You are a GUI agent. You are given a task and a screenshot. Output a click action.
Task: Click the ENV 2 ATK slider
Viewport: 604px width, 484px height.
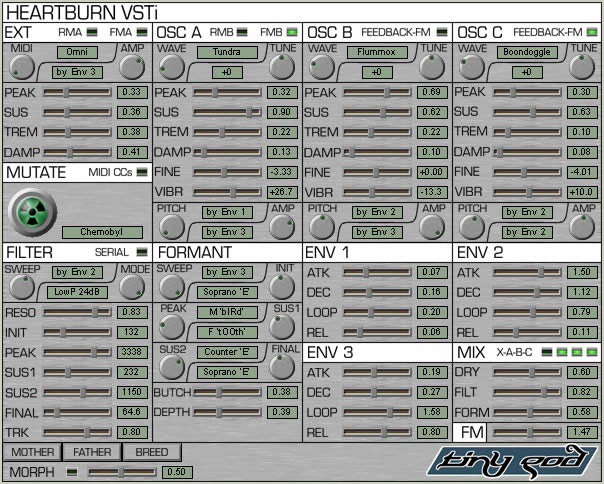[x=527, y=272]
